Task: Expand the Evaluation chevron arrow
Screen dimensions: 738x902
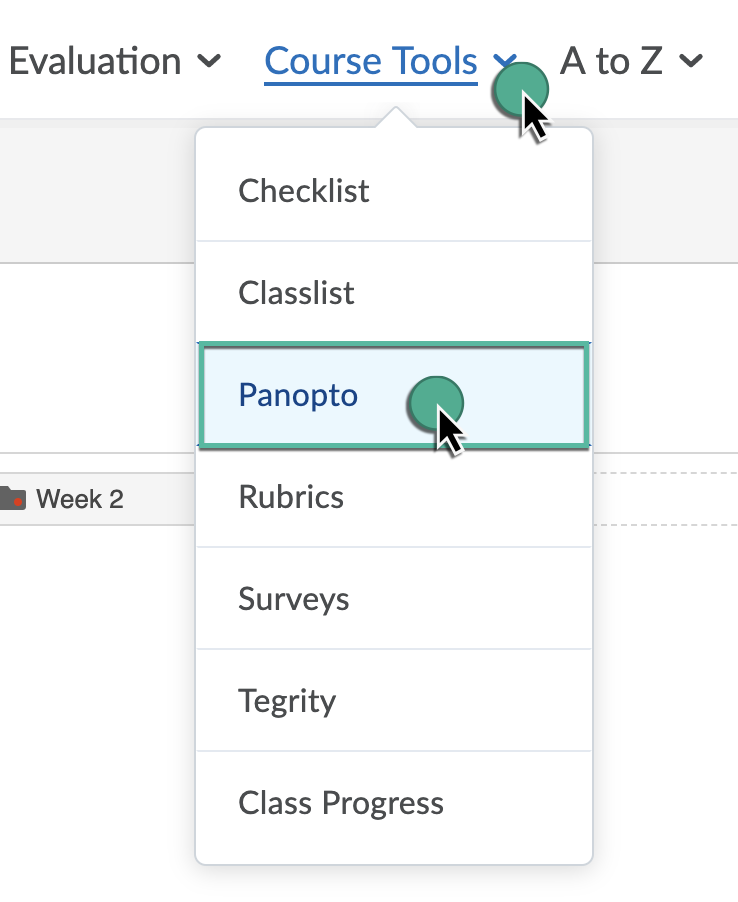Action: (x=209, y=62)
